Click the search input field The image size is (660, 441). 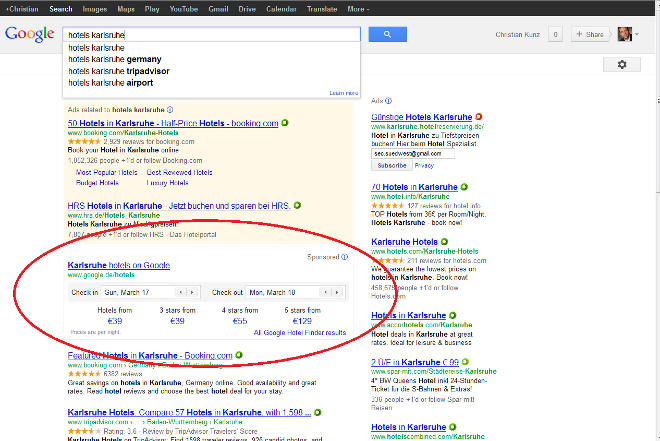tap(212, 35)
